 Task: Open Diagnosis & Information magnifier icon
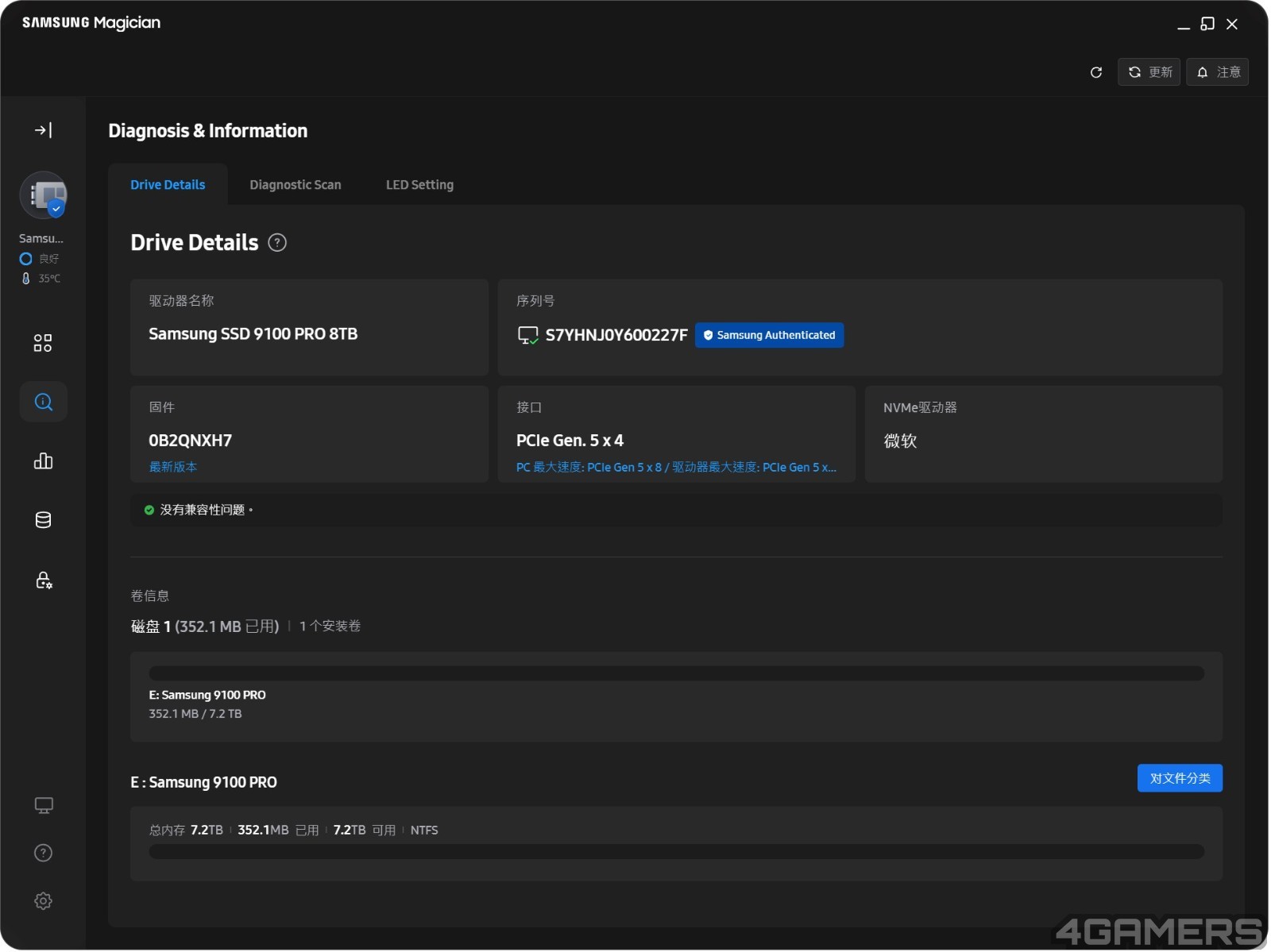[44, 403]
